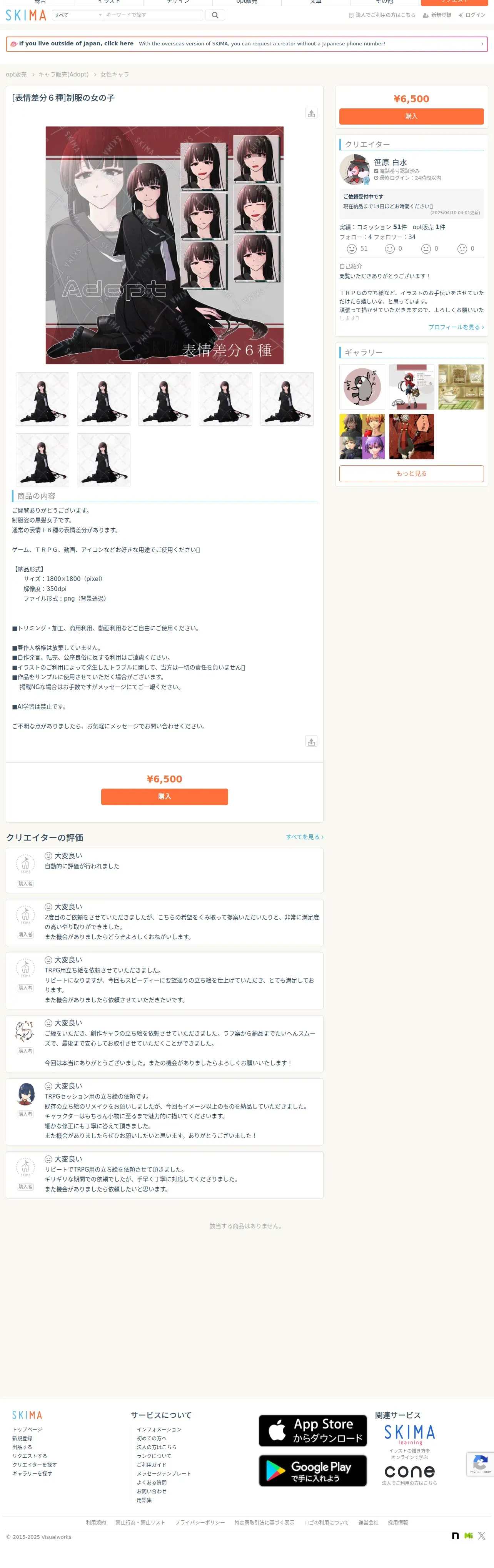The height and width of the screenshot is (1568, 494).
Task: Open the bird illustration gallery thumbnail
Action: tap(362, 387)
